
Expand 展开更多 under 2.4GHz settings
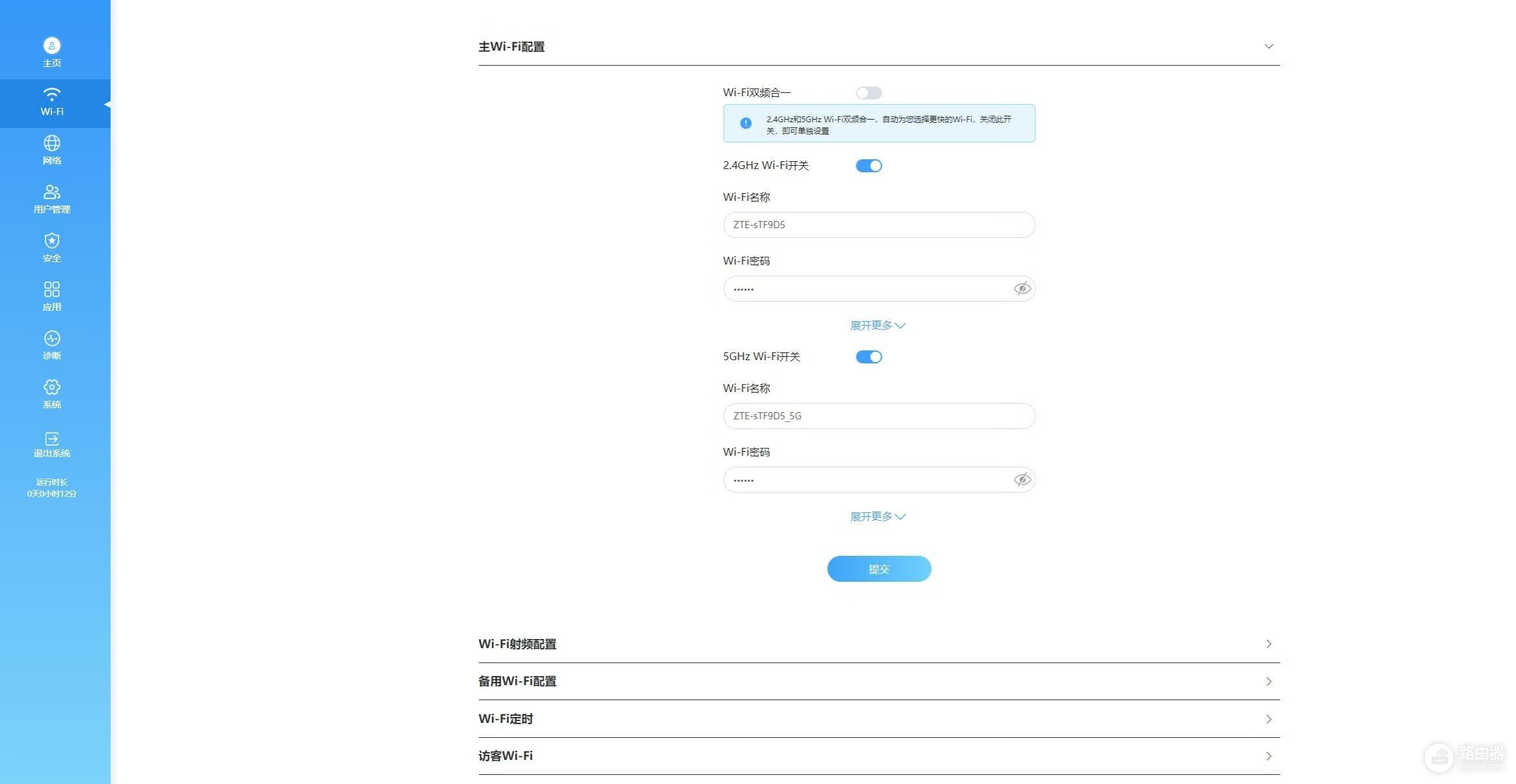(x=878, y=325)
